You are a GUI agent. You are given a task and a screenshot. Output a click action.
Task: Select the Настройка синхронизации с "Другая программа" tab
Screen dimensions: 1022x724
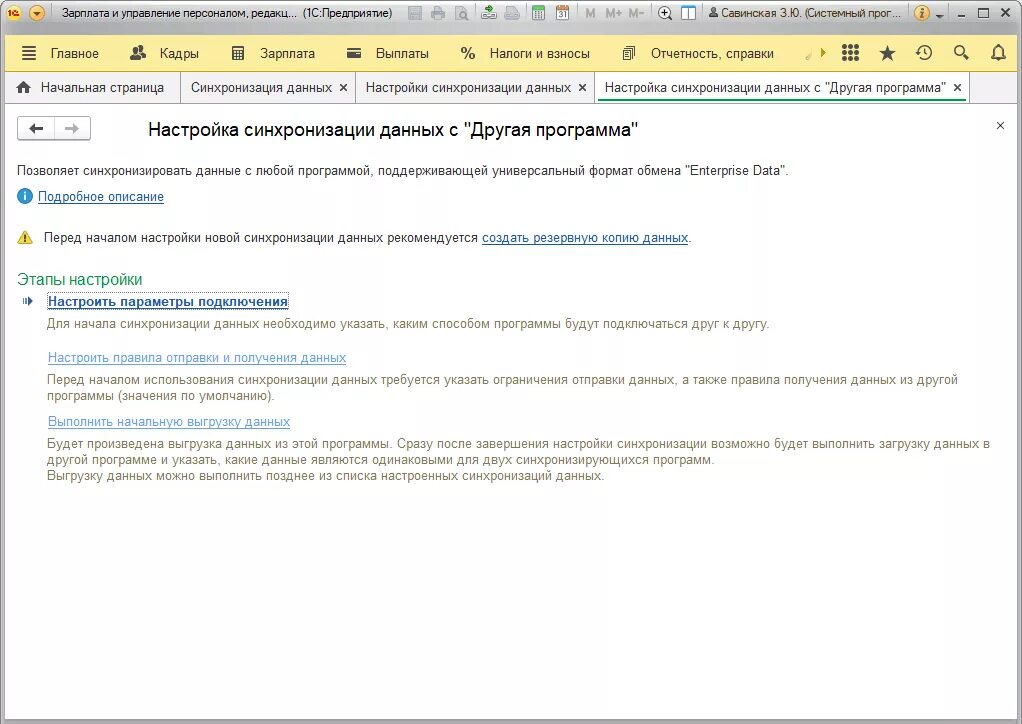775,87
